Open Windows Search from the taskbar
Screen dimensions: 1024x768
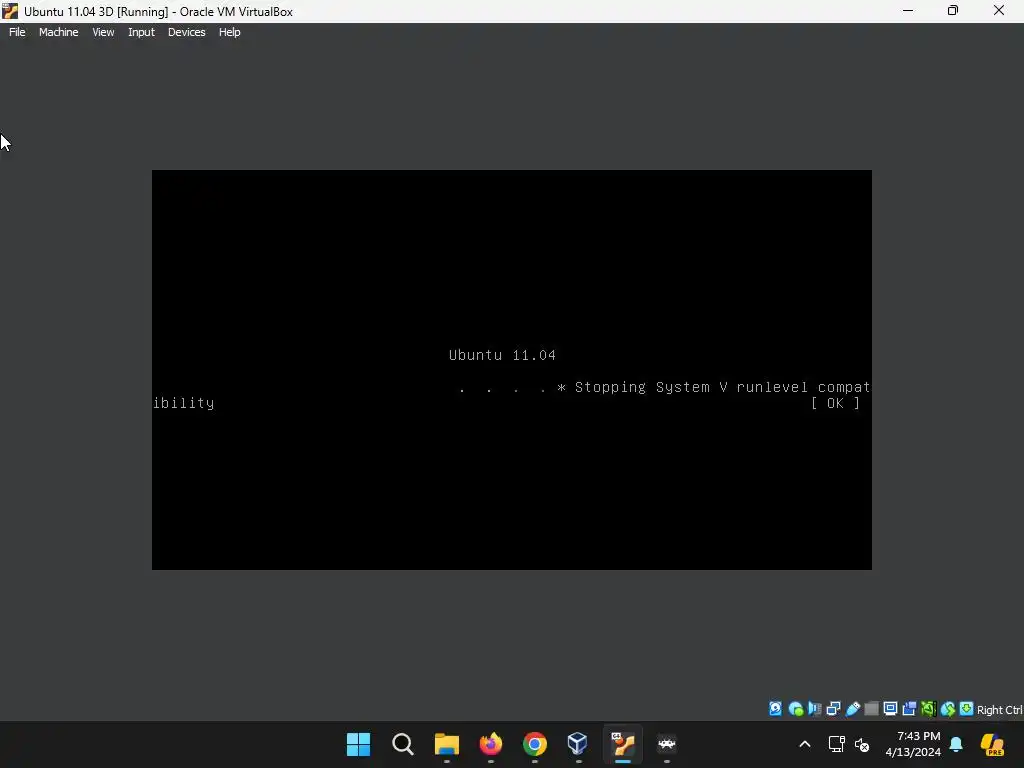402,744
